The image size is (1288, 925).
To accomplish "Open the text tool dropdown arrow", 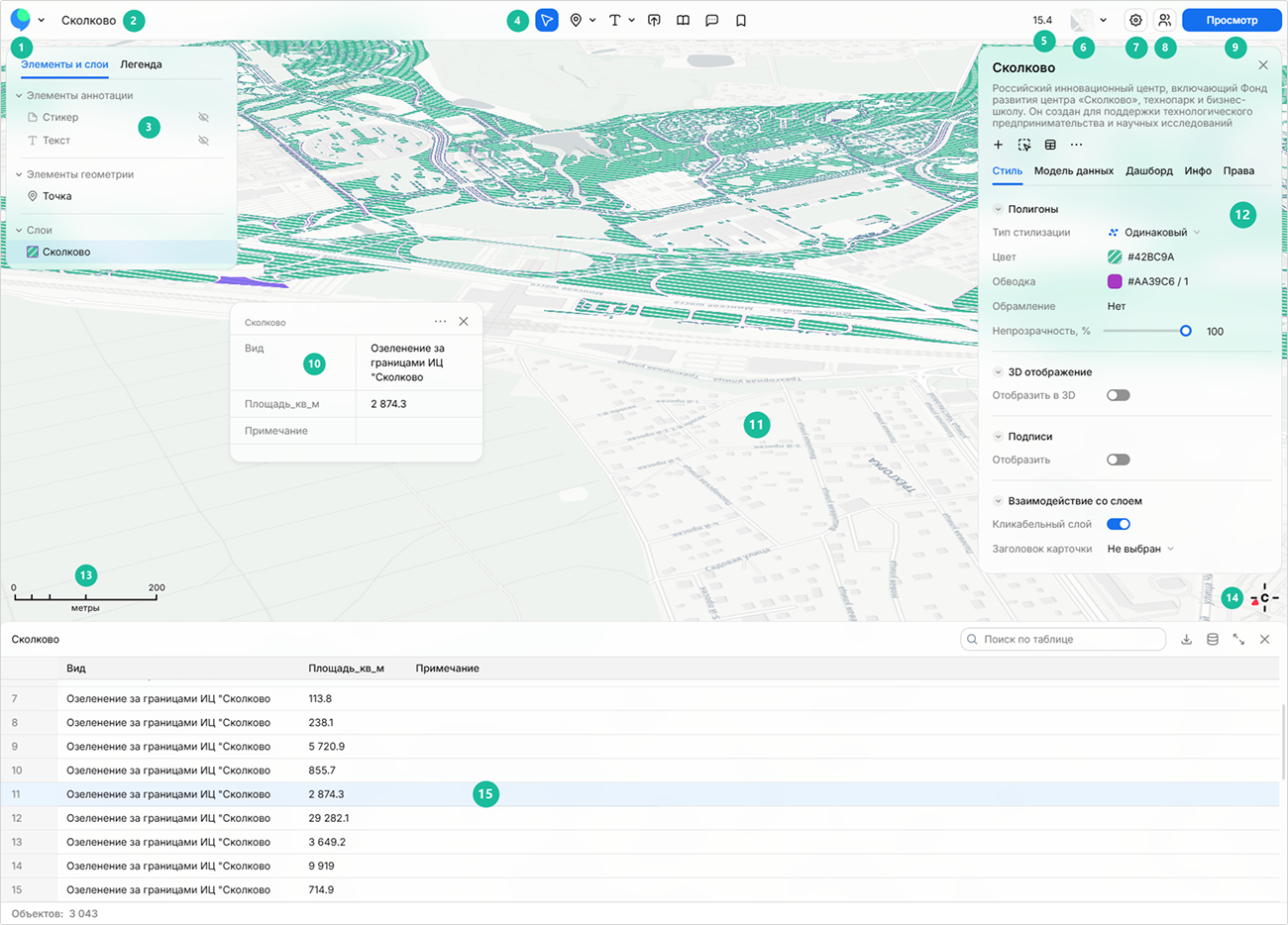I will coord(632,20).
